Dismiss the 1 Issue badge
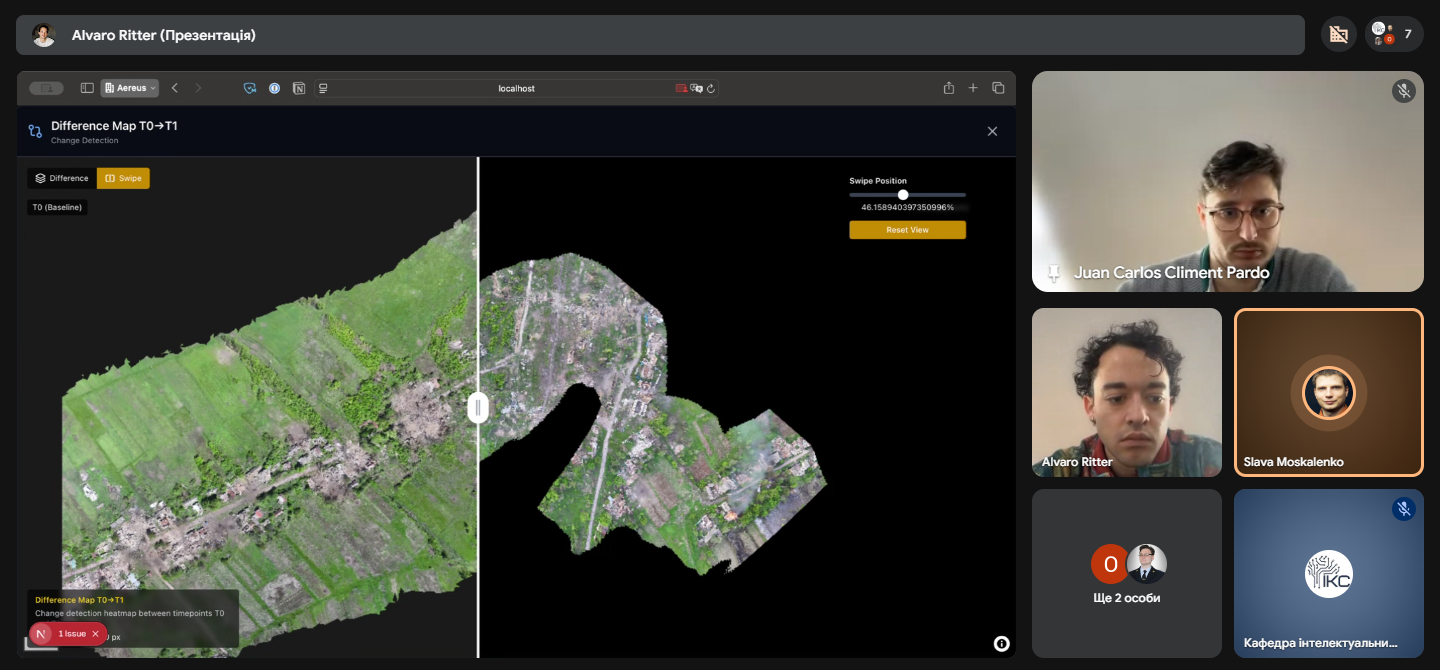The image size is (1440, 670). tap(96, 634)
